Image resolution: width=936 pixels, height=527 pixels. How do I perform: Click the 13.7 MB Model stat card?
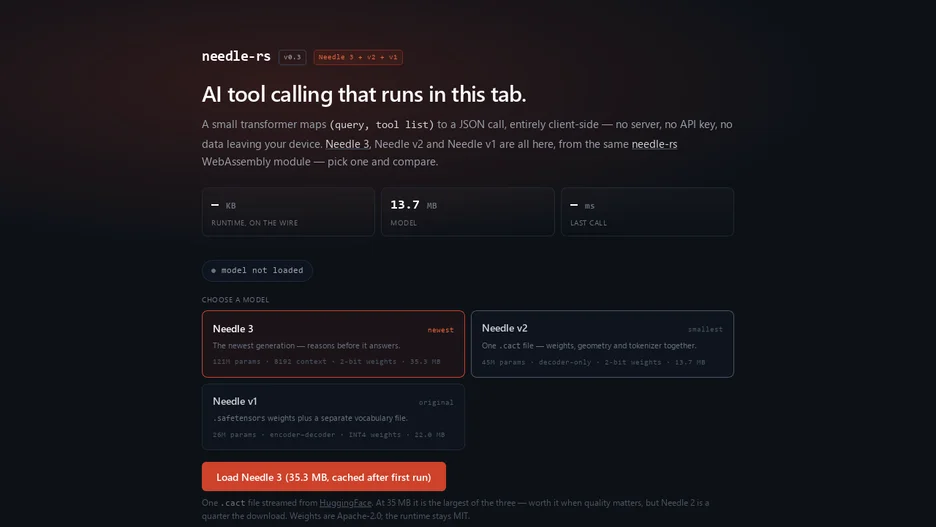468,212
